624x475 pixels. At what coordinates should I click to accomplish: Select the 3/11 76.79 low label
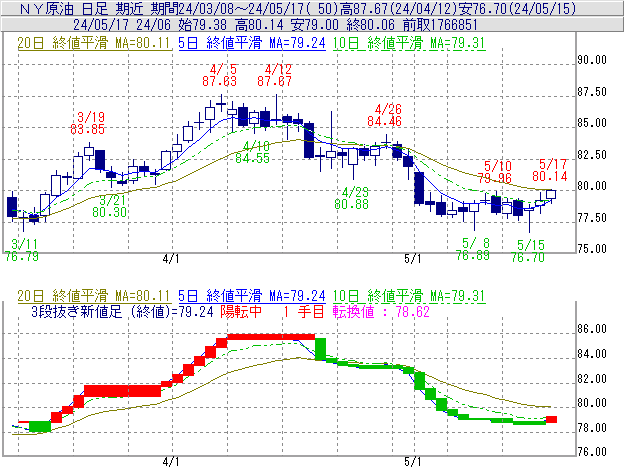click(22, 250)
